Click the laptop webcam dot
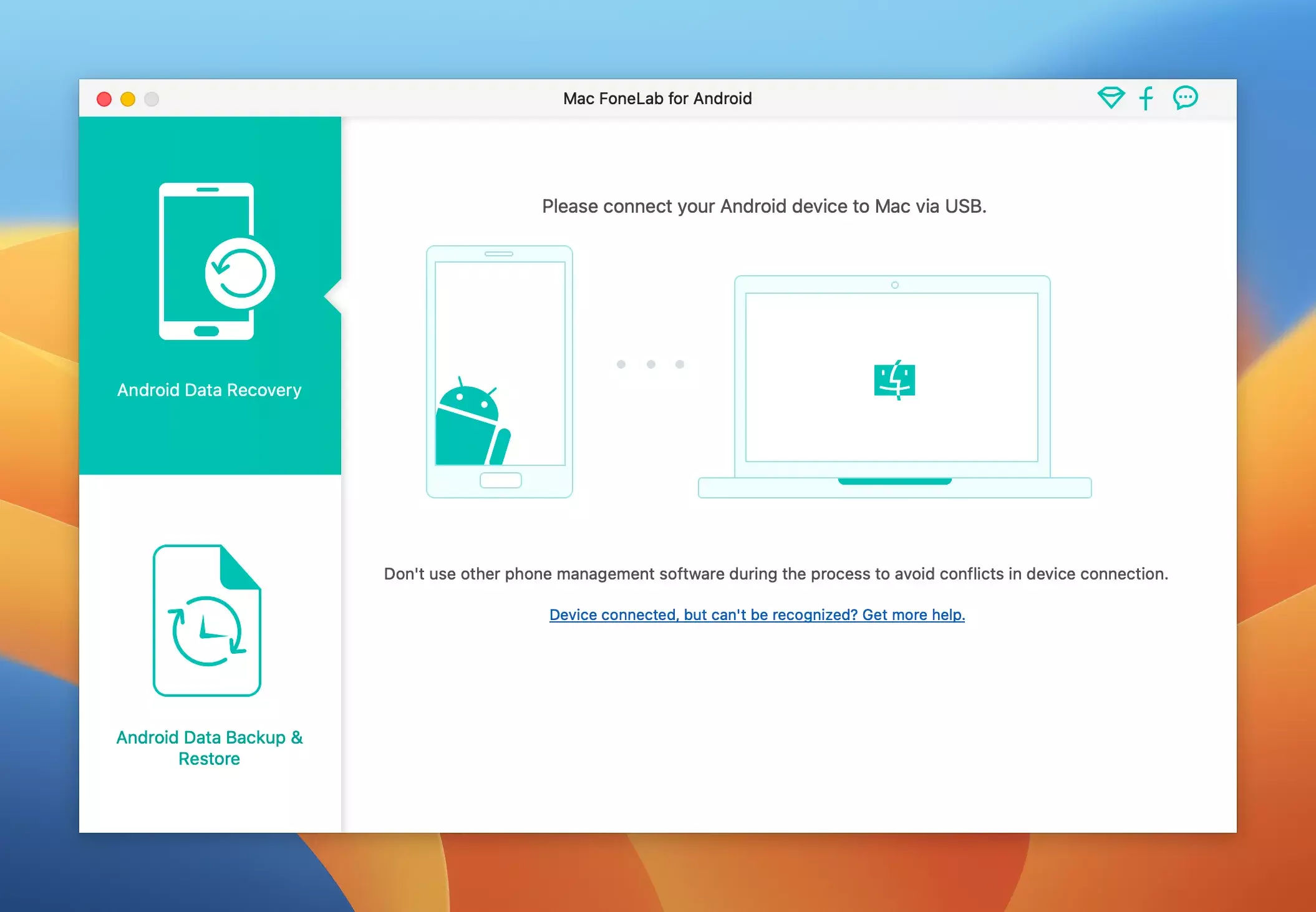The width and height of the screenshot is (1316, 912). point(894,285)
